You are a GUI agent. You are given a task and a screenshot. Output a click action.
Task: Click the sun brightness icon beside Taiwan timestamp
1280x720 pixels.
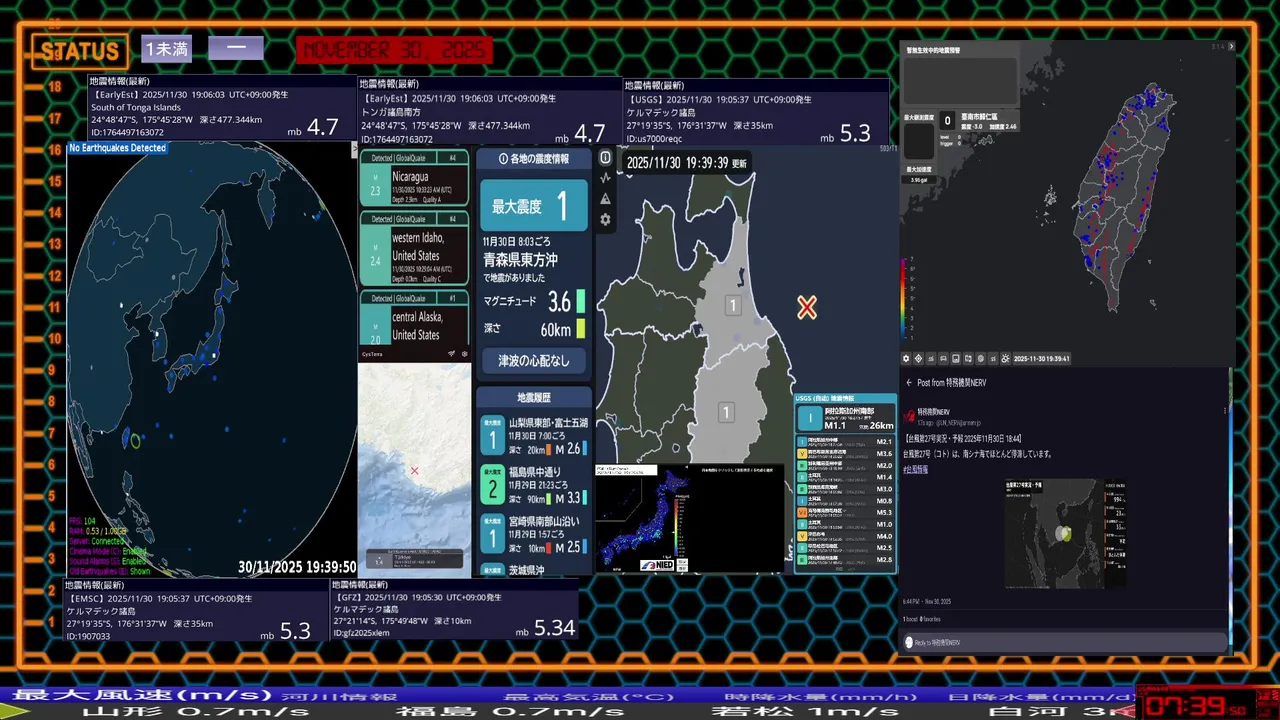(x=1005, y=359)
